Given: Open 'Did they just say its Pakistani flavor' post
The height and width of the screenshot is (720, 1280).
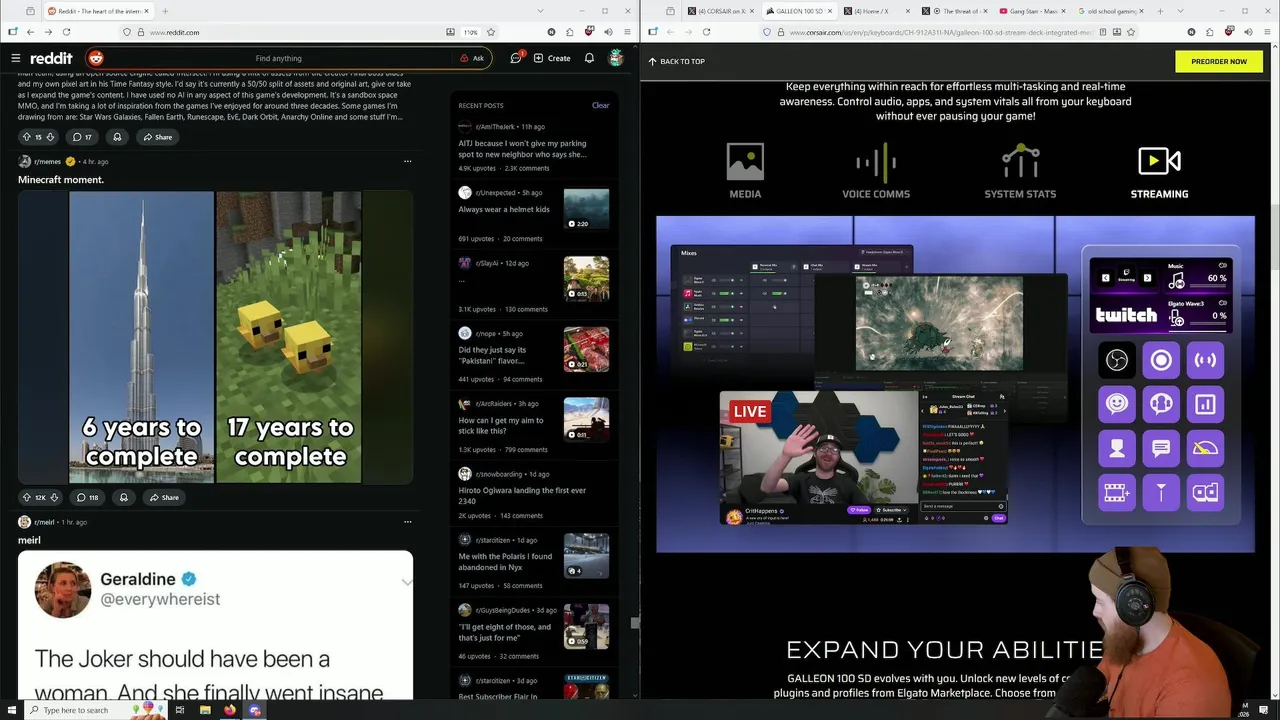Looking at the screenshot, I should point(492,355).
